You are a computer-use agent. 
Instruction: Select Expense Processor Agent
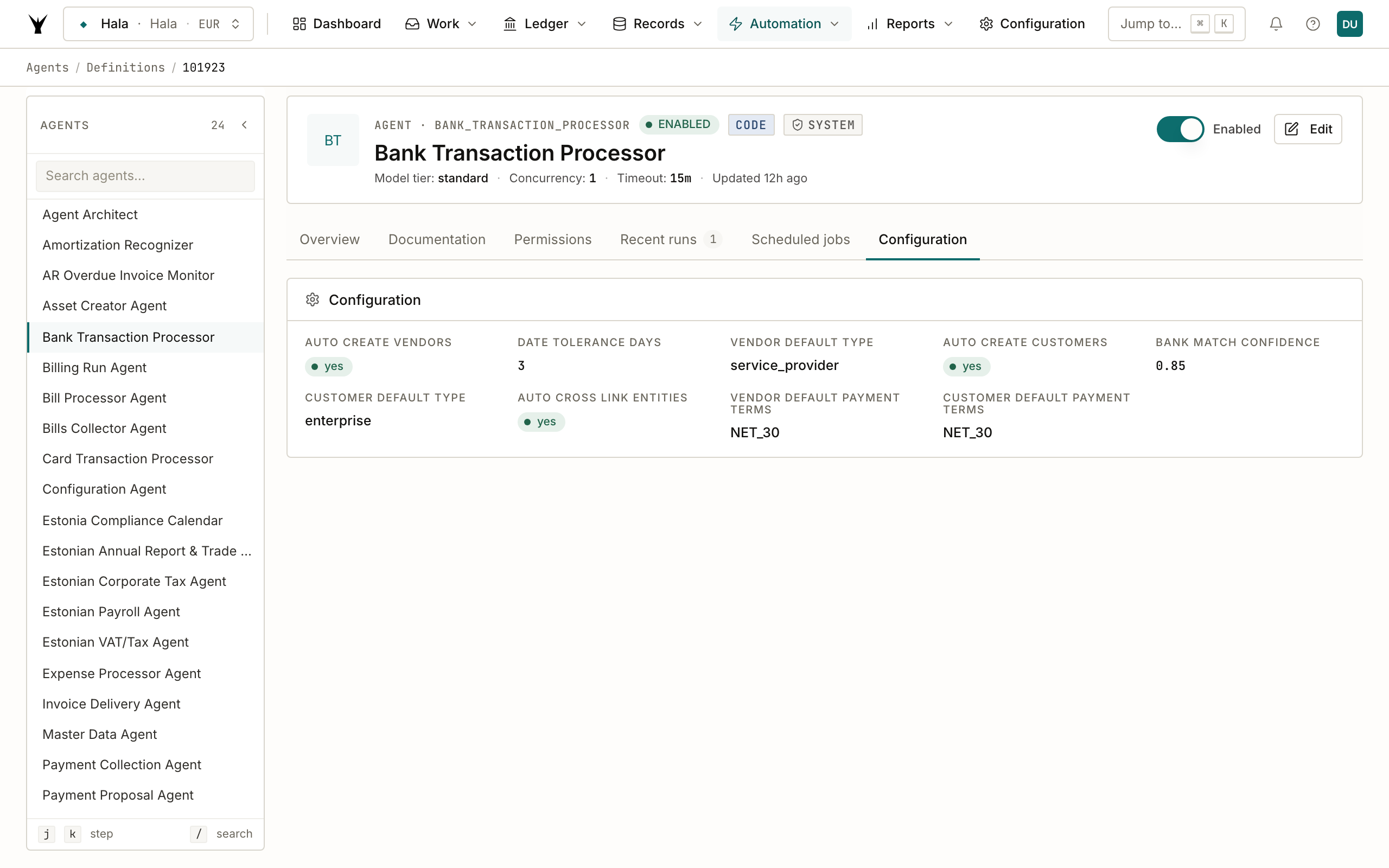[x=145, y=673]
